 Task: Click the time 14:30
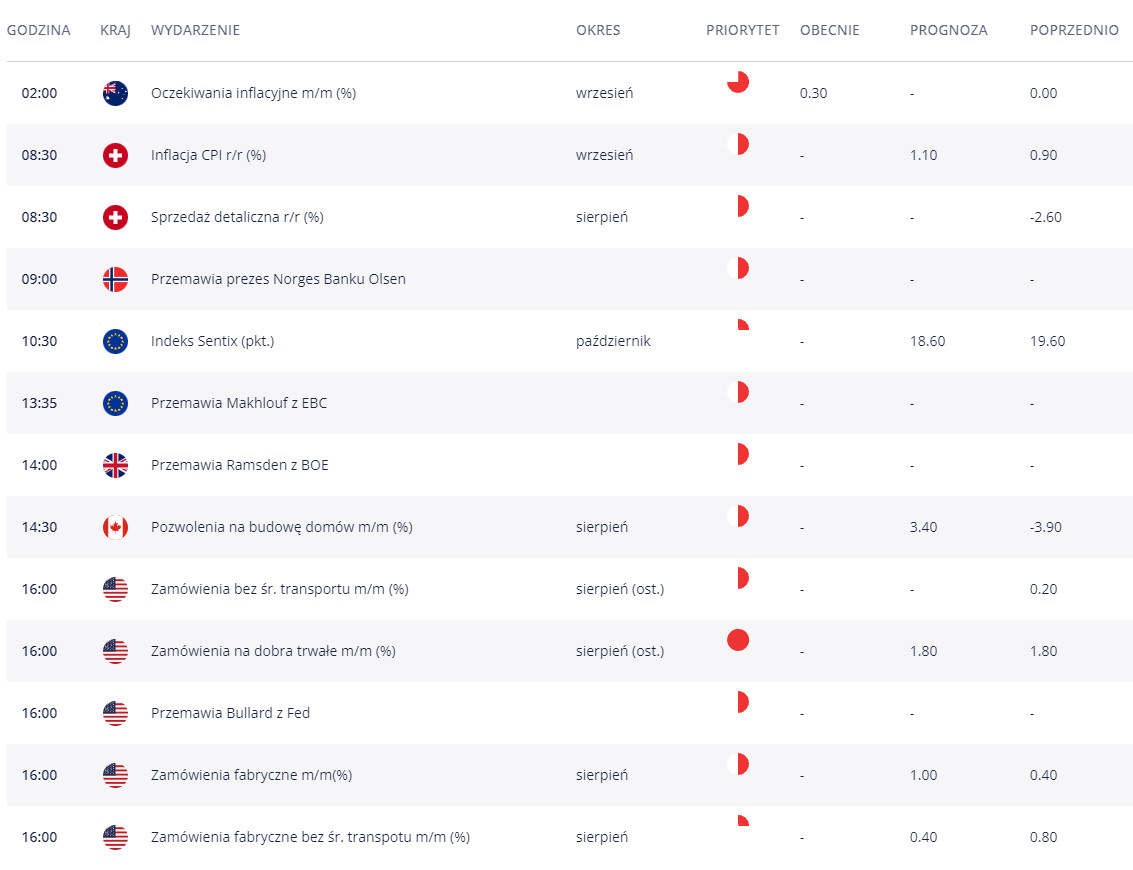(39, 527)
